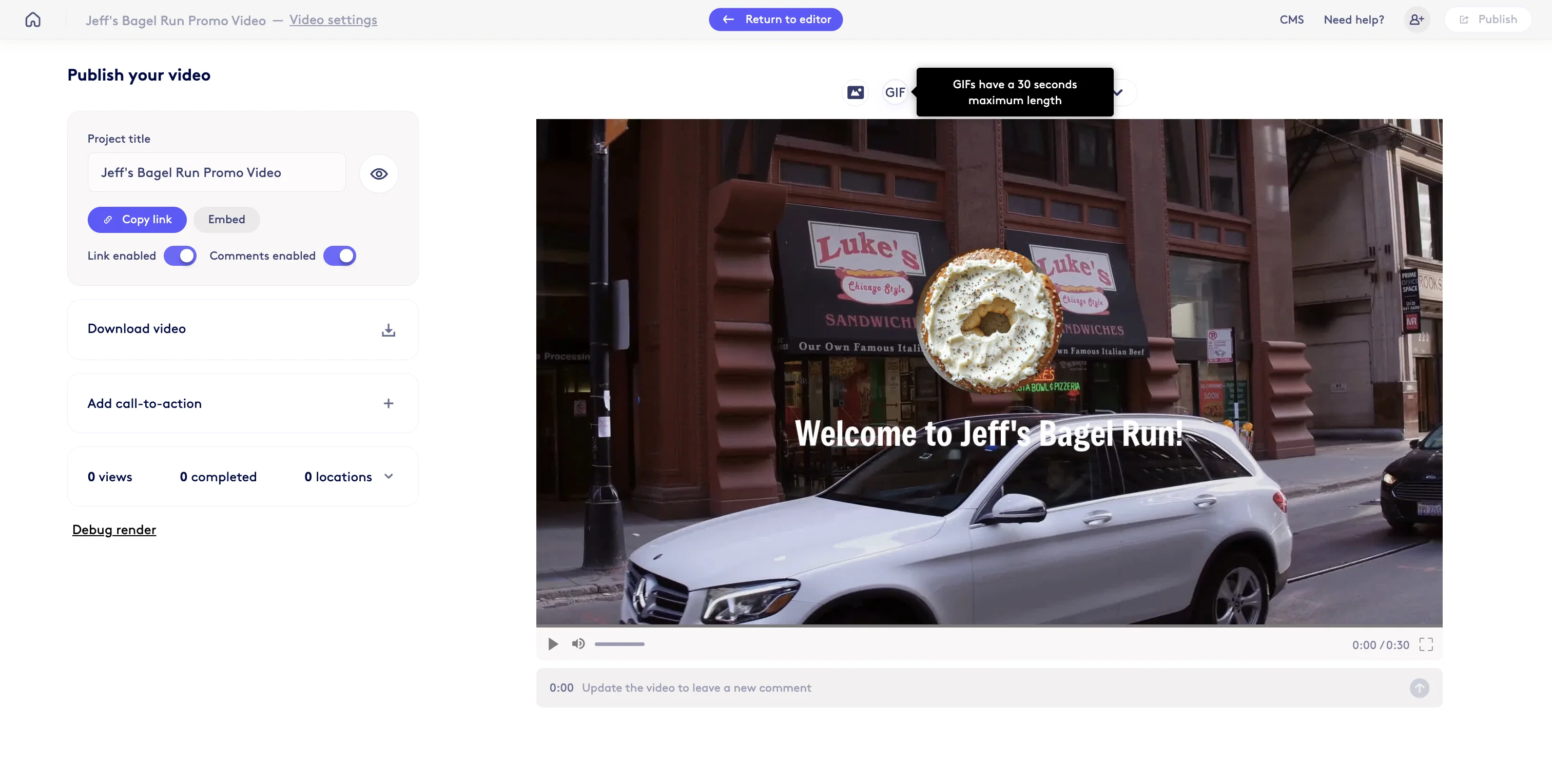1552x784 pixels.
Task: Enter fullscreen using the player icon
Action: [x=1425, y=644]
